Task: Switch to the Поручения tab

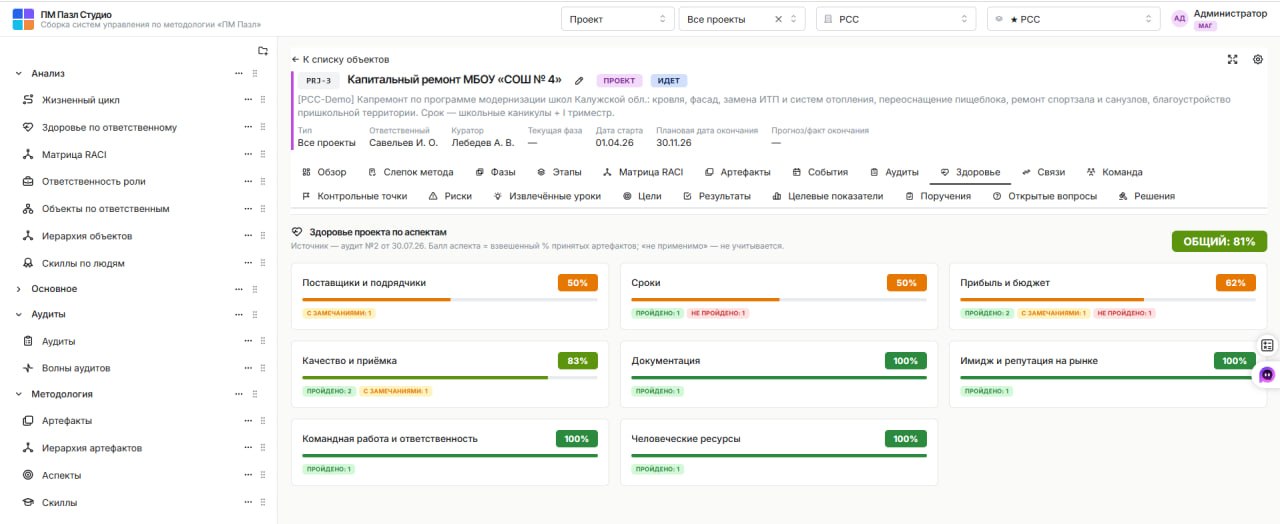Action: click(x=938, y=196)
